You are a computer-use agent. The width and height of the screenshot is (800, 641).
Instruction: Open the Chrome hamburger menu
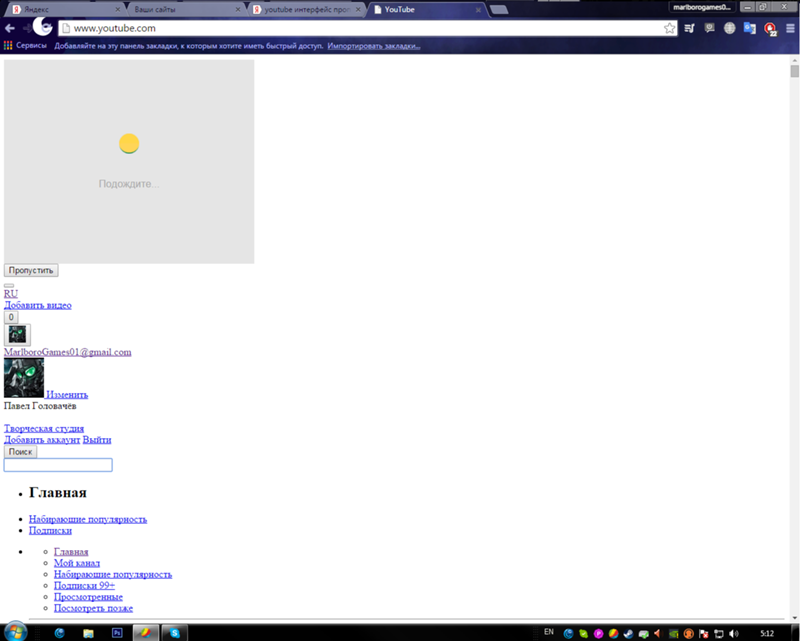(790, 28)
